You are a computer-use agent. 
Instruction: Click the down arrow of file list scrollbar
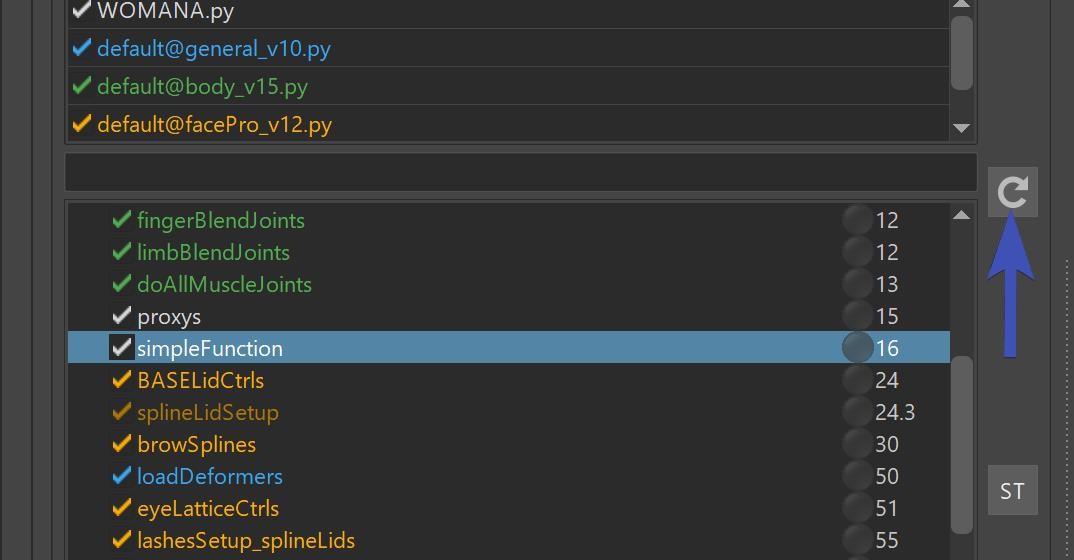pos(962,128)
